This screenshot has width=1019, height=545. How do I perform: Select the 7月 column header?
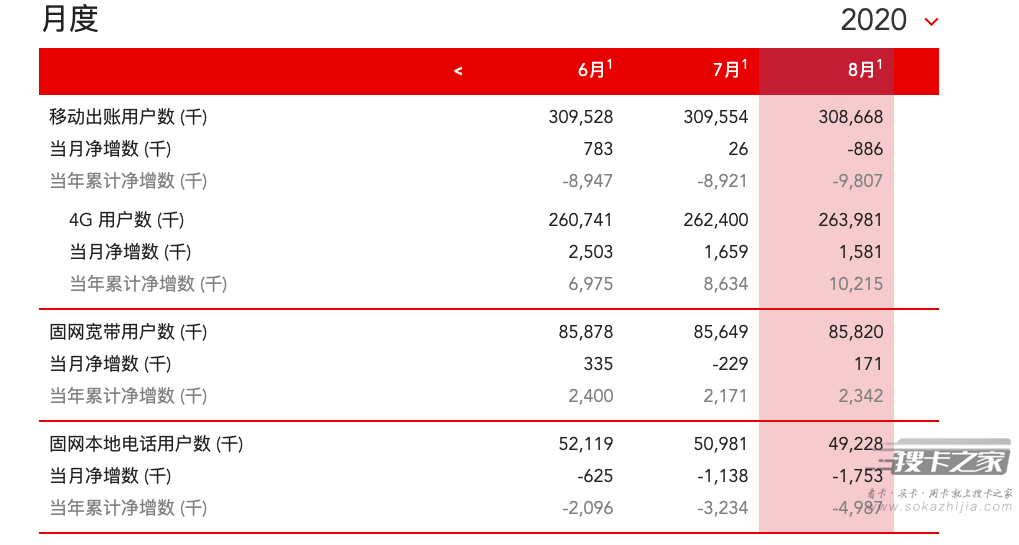[x=730, y=69]
